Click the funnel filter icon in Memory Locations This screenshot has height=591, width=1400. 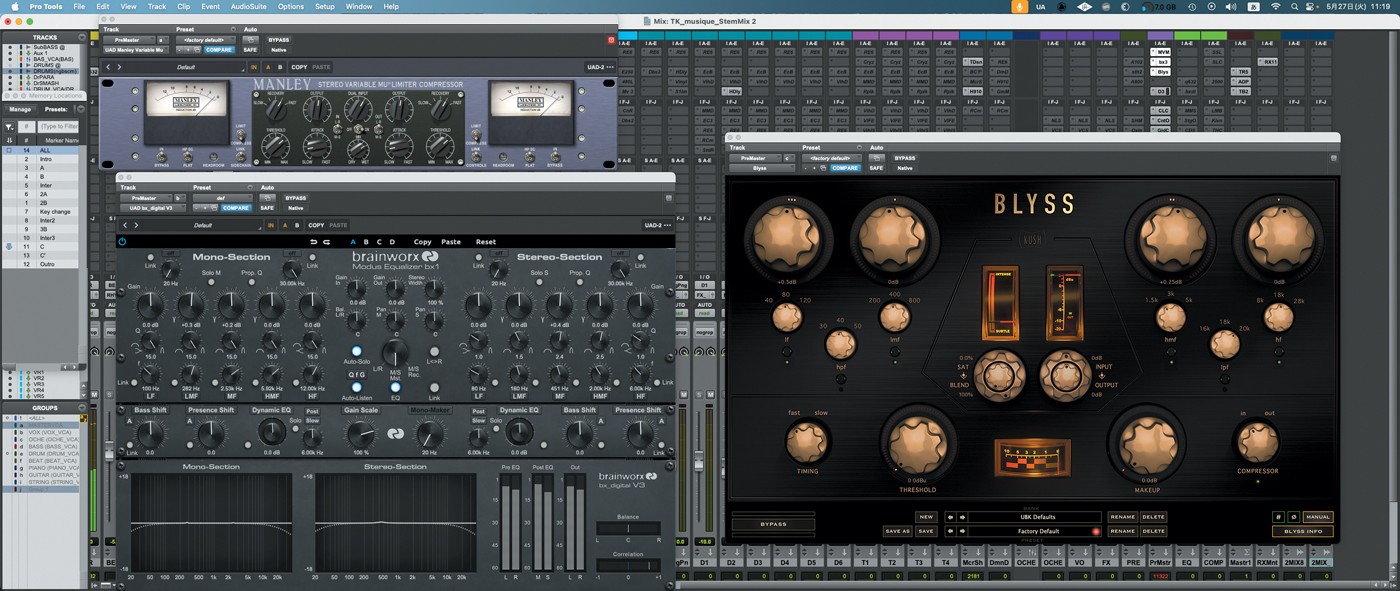9,127
